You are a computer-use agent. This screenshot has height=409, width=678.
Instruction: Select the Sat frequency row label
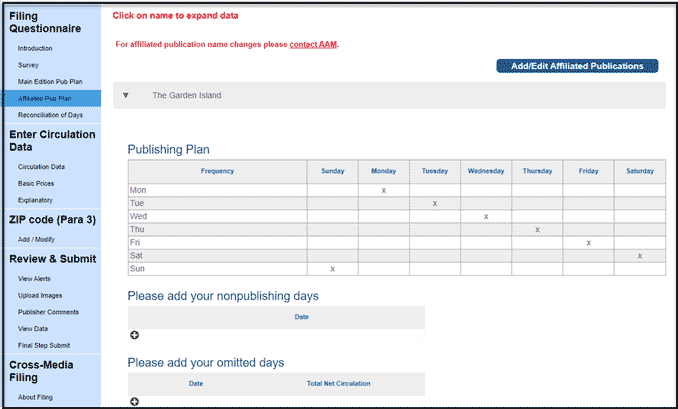[136, 256]
